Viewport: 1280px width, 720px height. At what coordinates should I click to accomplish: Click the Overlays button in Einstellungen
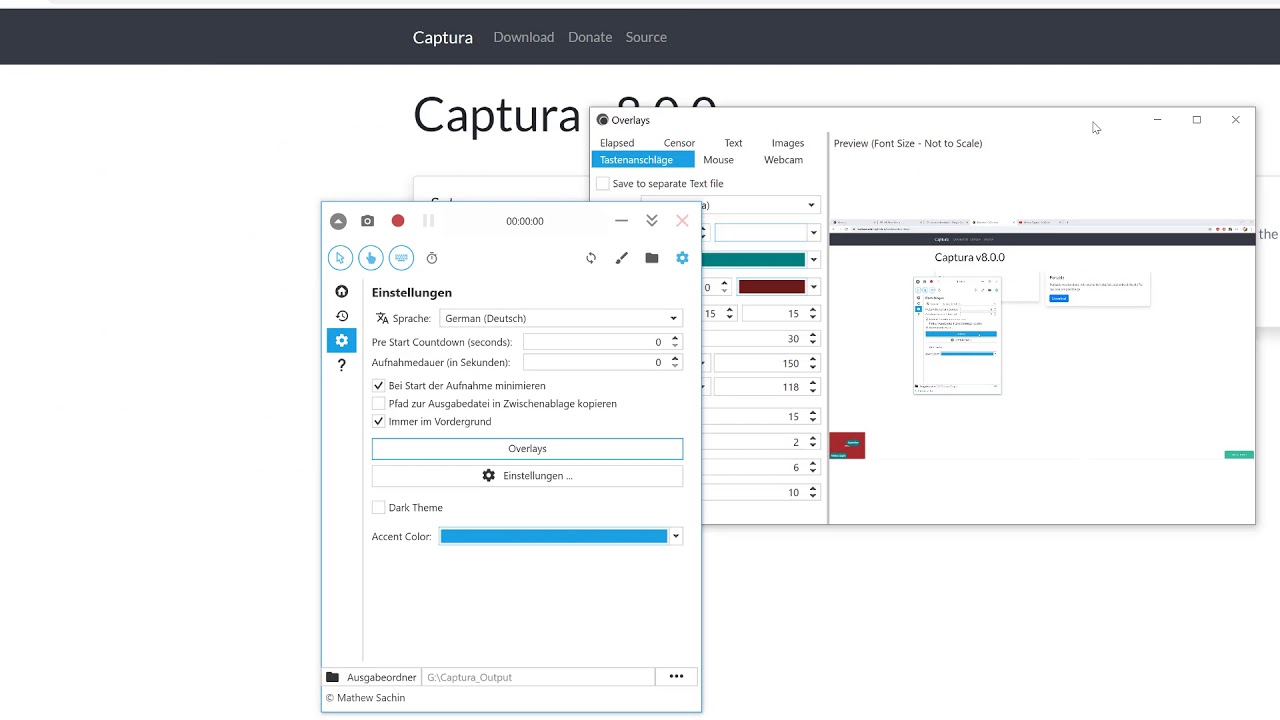527,449
